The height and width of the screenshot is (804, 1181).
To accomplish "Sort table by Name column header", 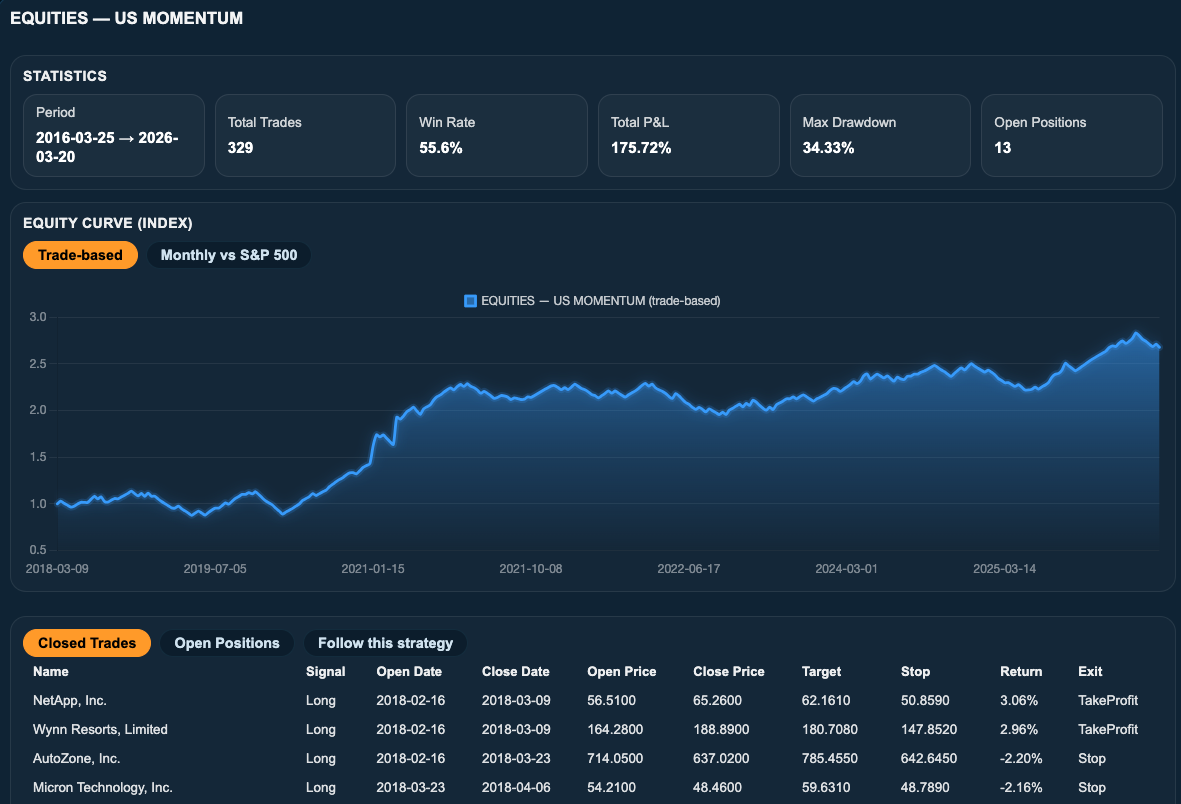I will tap(50, 671).
